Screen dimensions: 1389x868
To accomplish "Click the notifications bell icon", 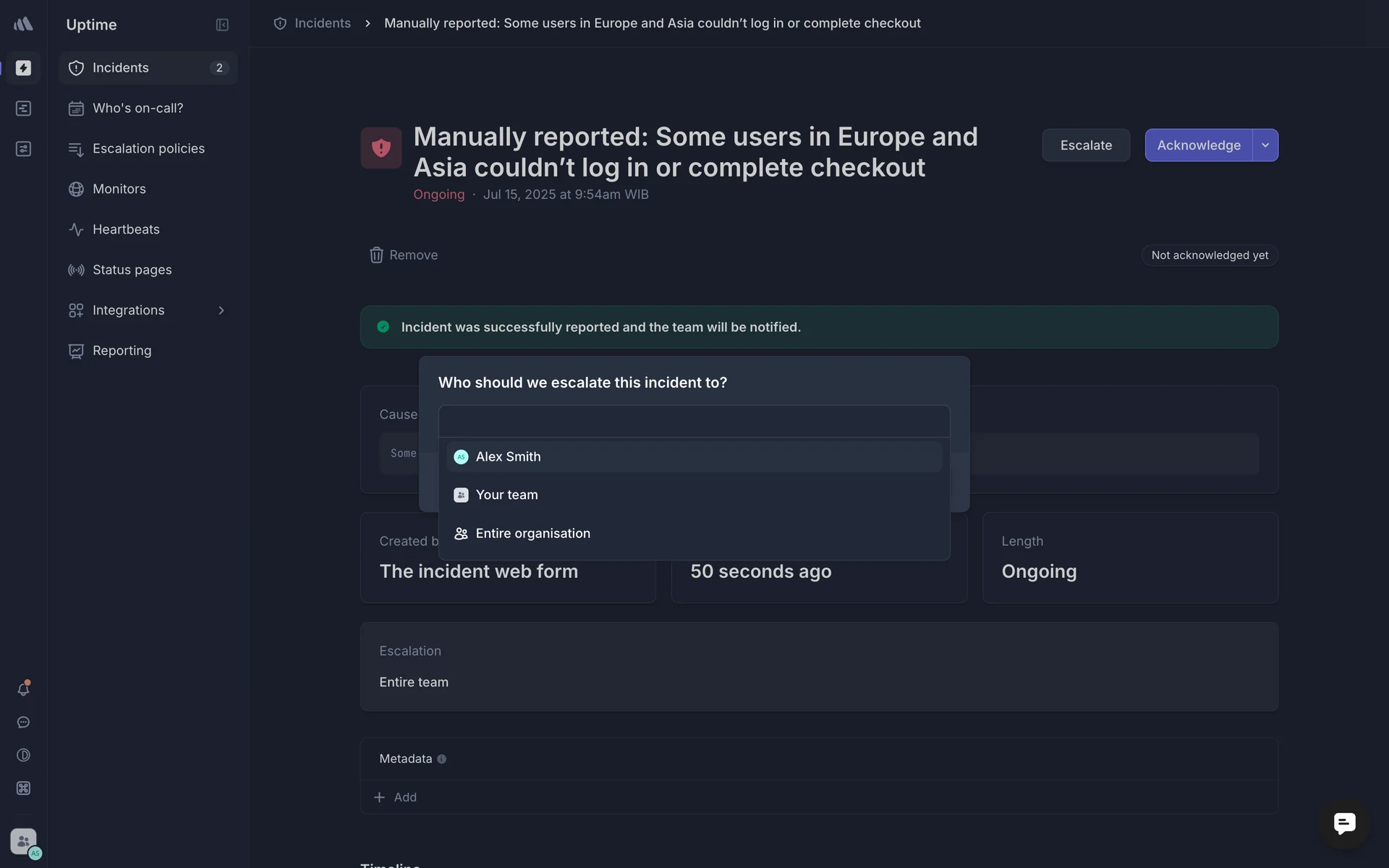I will [23, 689].
